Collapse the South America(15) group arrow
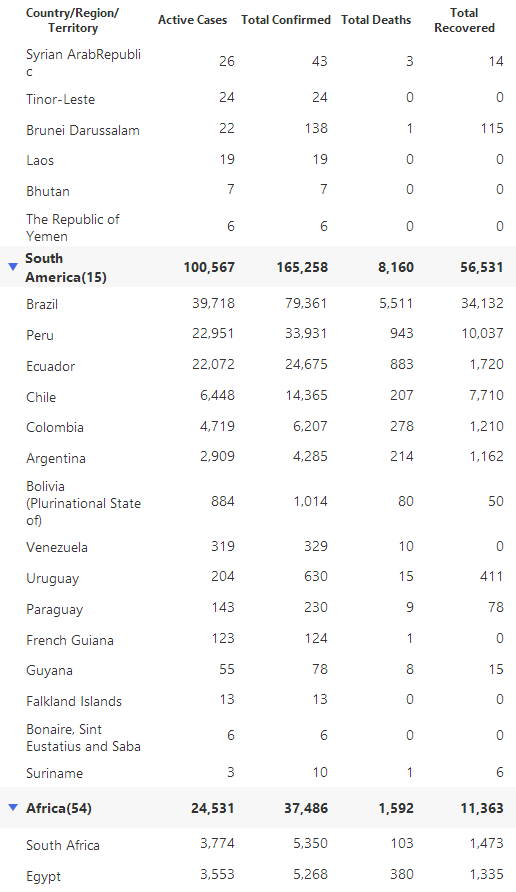This screenshot has width=516, height=892. (x=13, y=266)
